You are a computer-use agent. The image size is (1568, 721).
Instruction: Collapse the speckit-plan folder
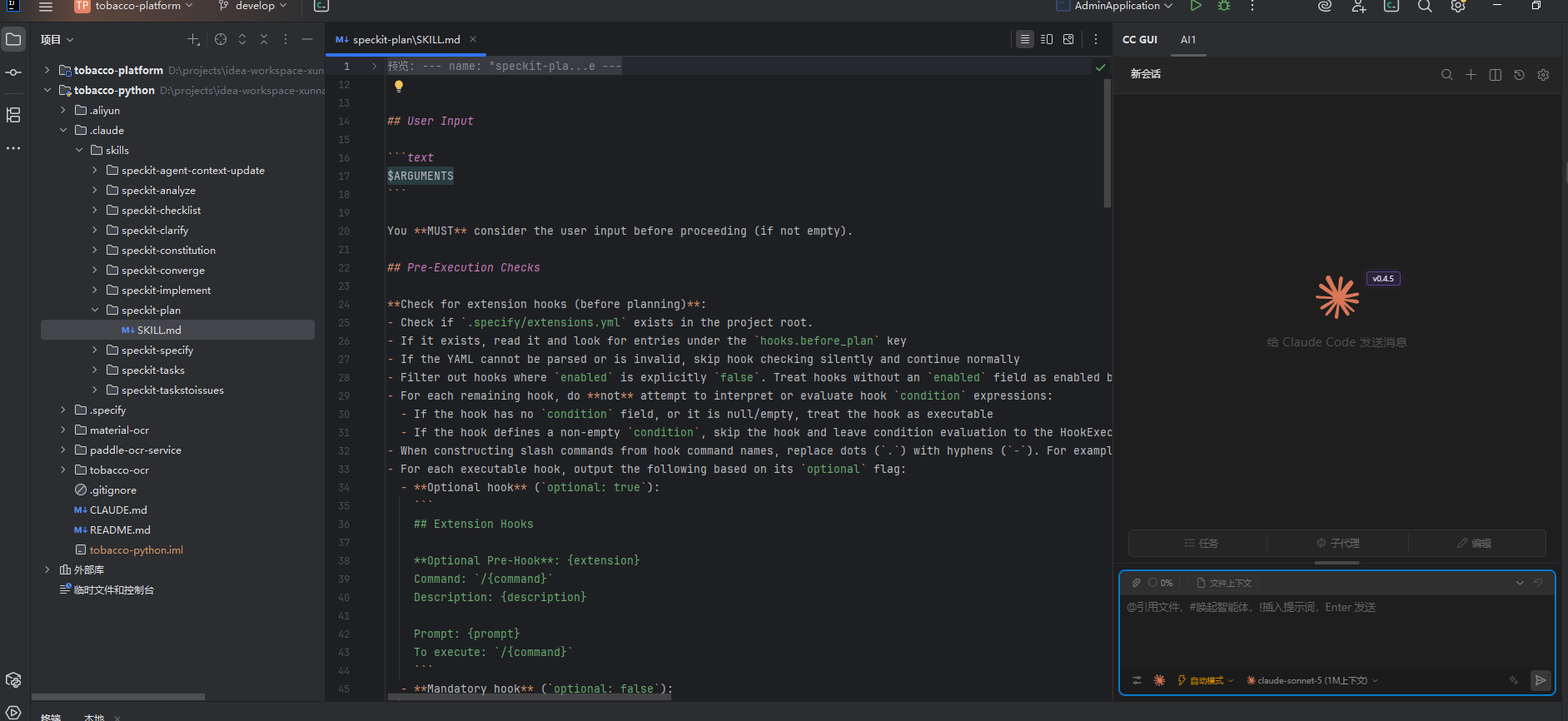[95, 310]
